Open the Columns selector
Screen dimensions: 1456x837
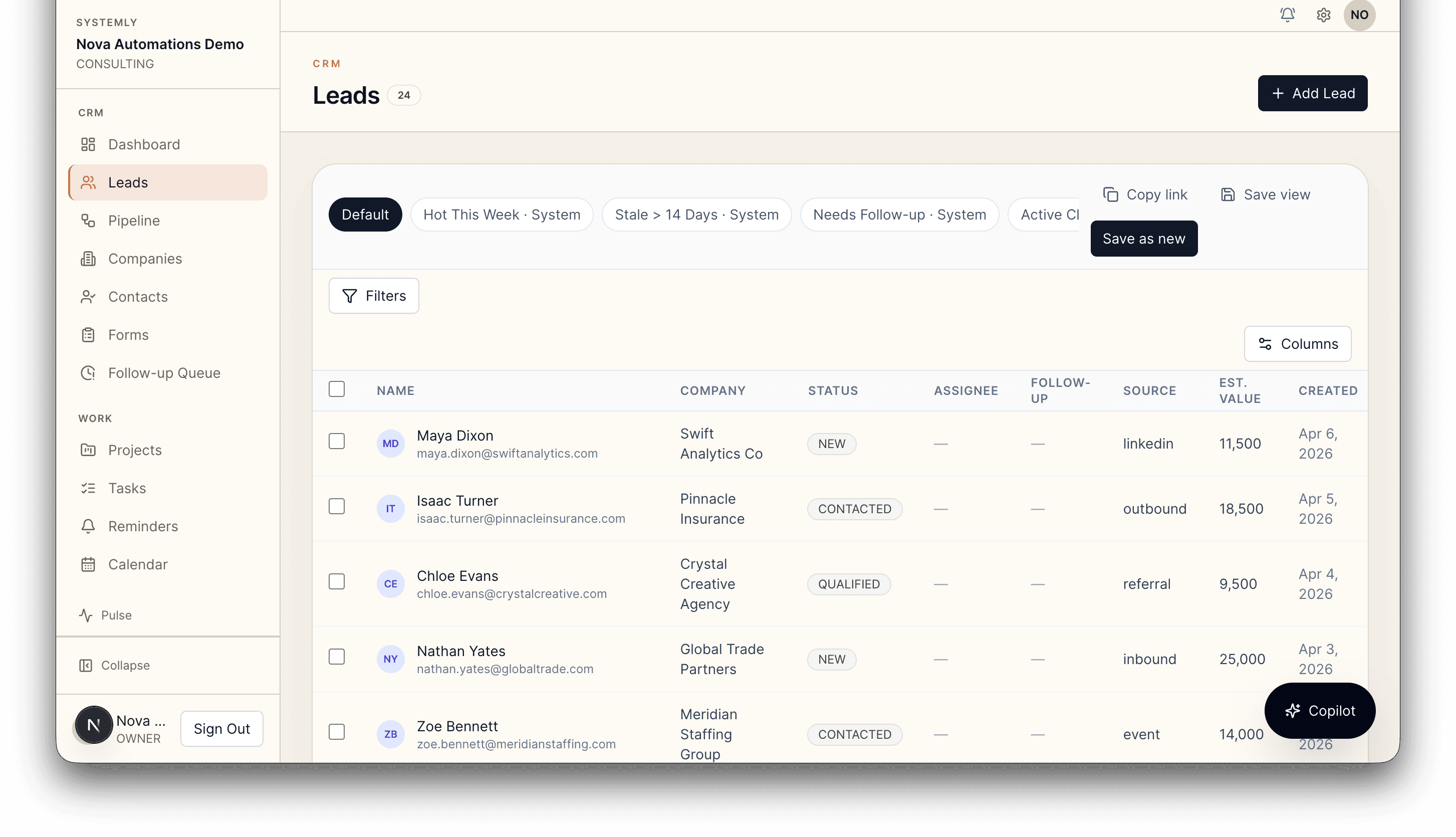click(1298, 344)
